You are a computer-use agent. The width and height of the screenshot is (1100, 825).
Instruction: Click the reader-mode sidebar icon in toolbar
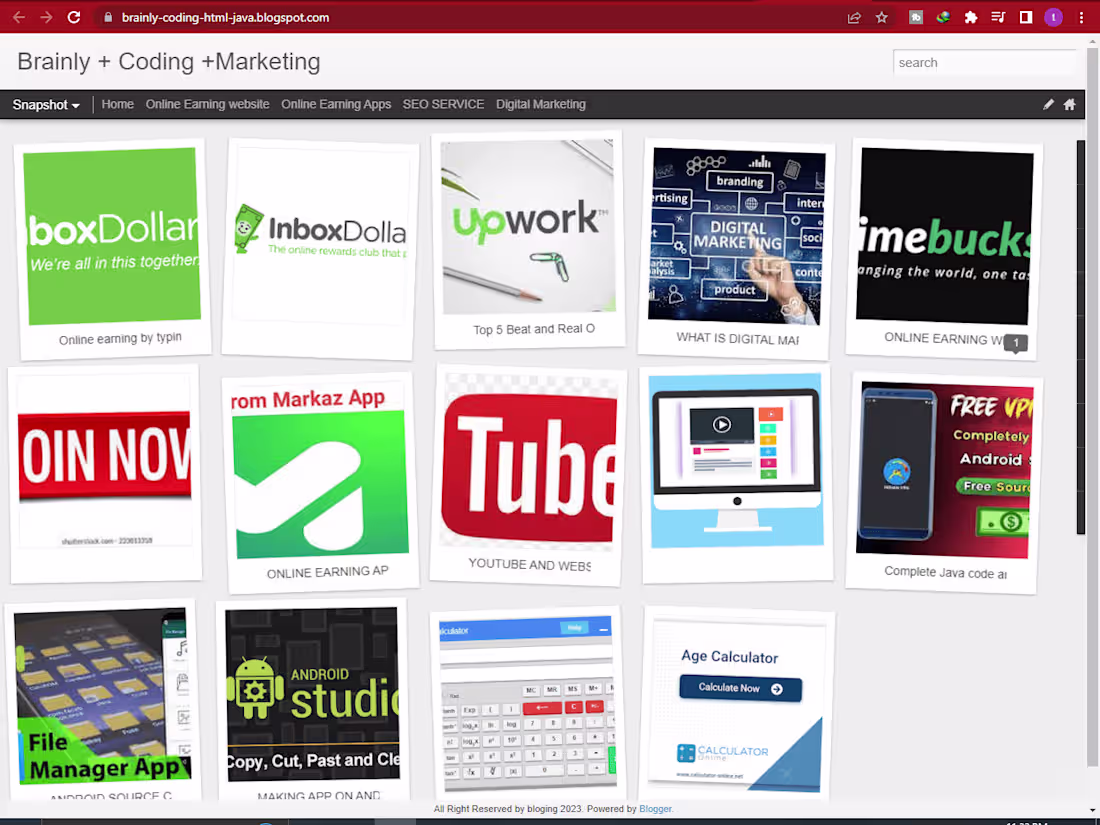pos(1025,17)
